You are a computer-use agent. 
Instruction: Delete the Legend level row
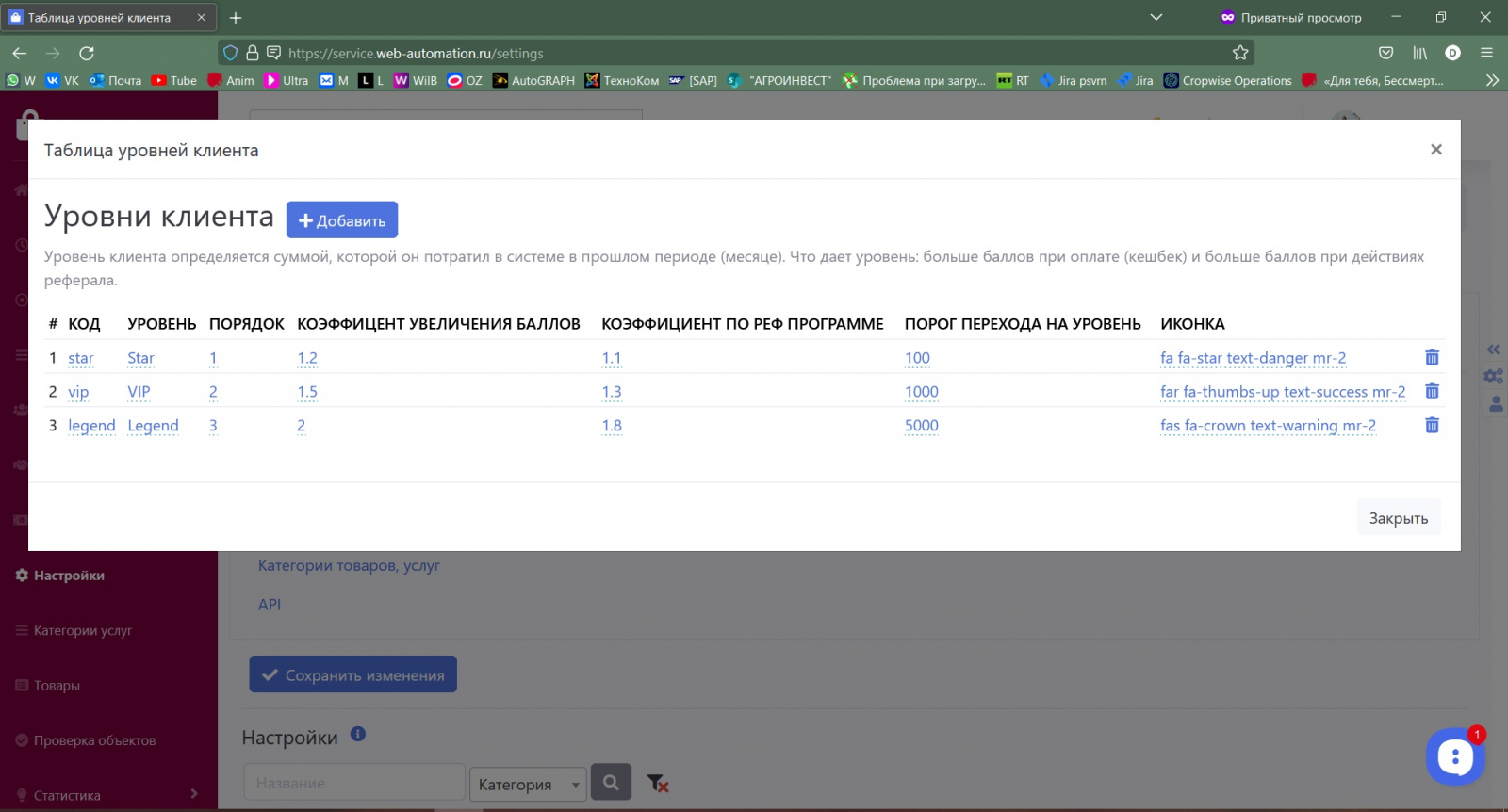click(x=1432, y=426)
